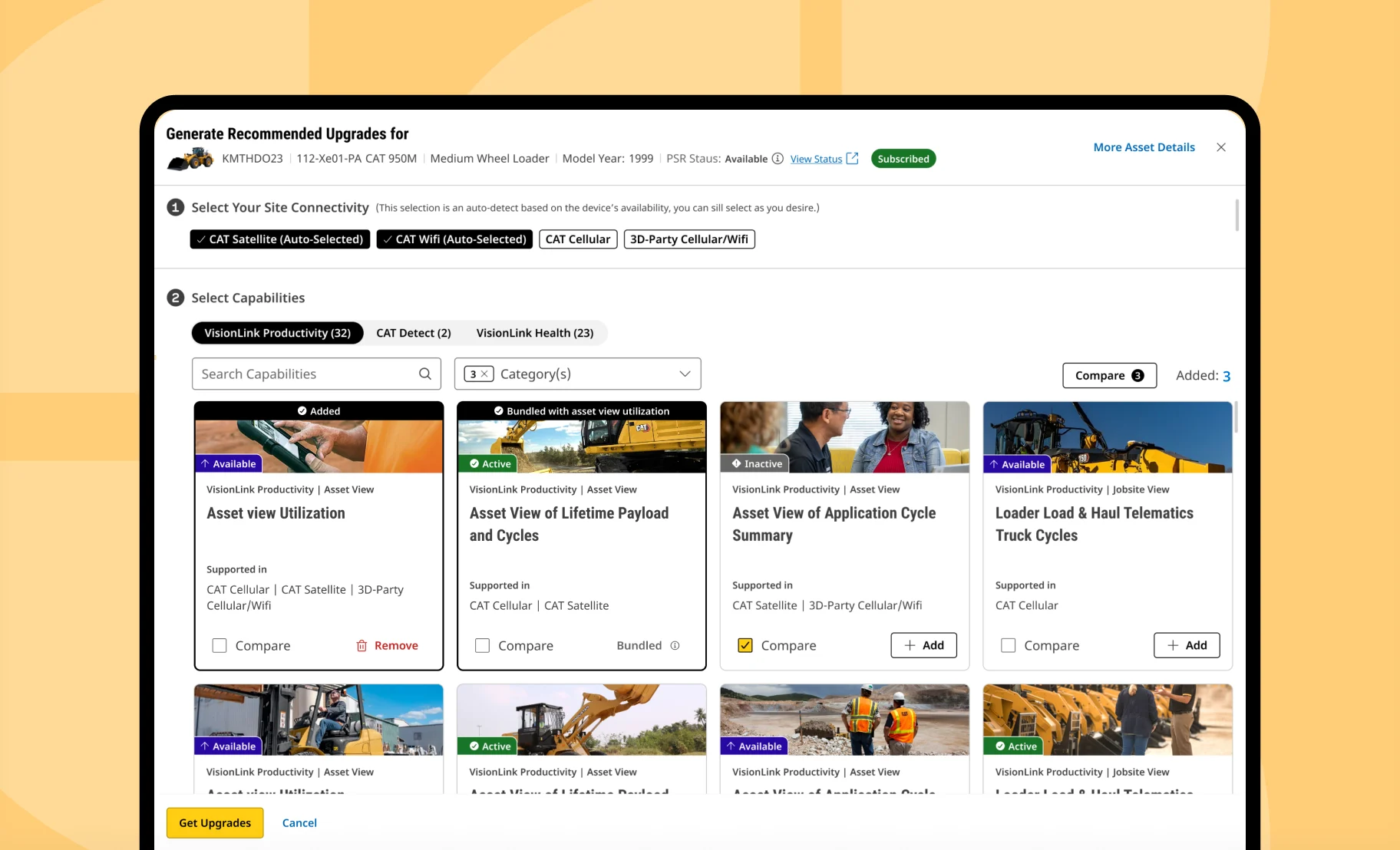Click the Added checkmark banner icon
This screenshot has width=1400, height=850.
(302, 411)
